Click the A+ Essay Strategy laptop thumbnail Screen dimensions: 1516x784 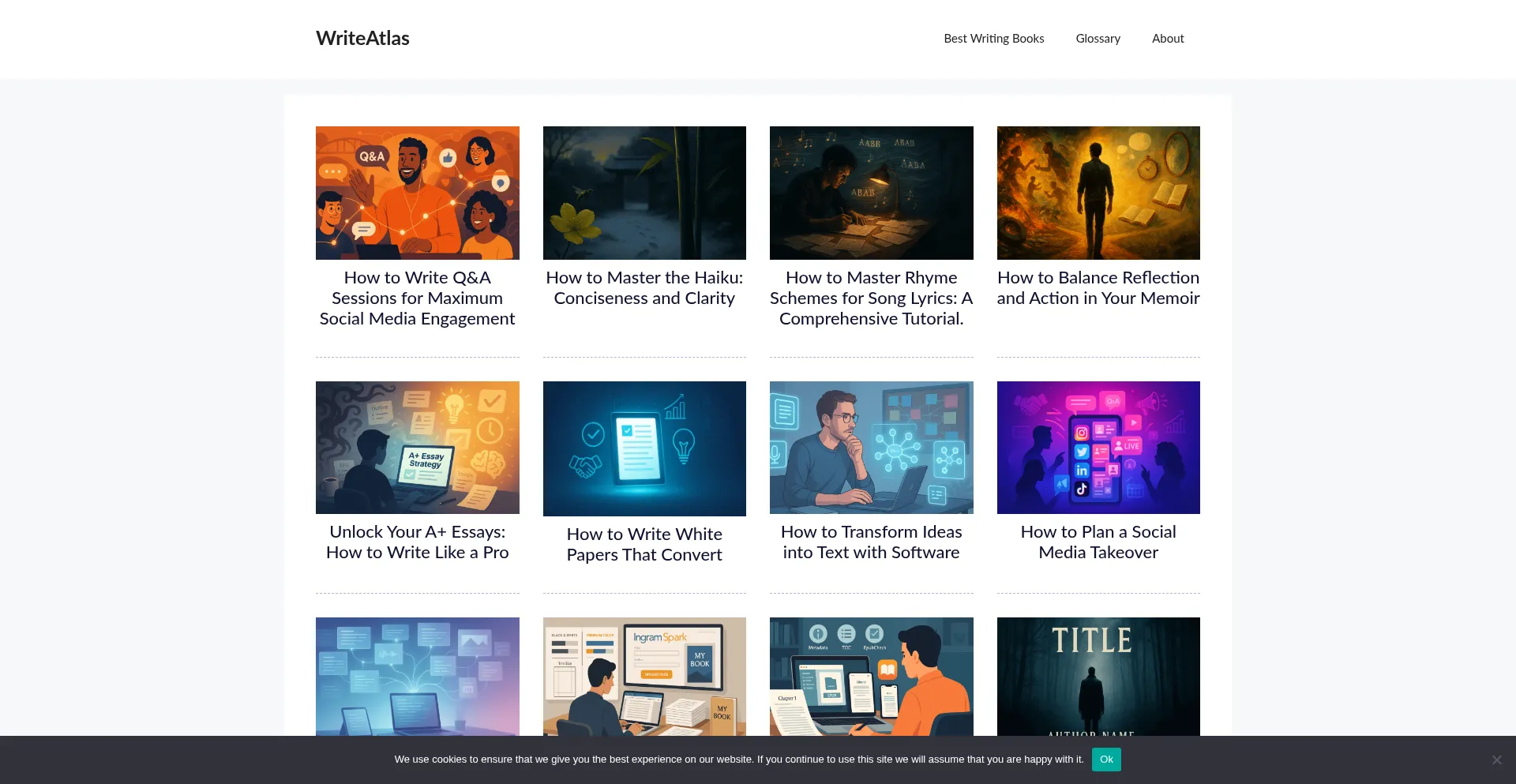coord(417,448)
